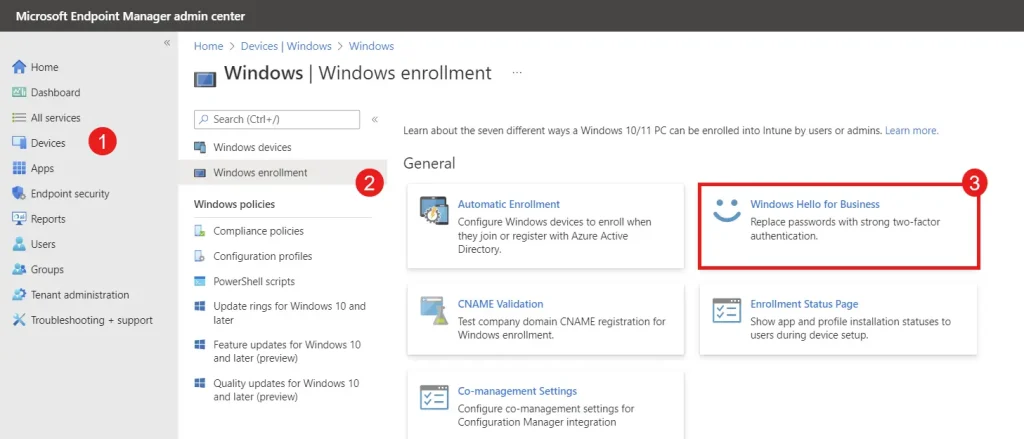Click the Troubleshooting + support wrench icon
The height and width of the screenshot is (439, 1024).
(19, 320)
